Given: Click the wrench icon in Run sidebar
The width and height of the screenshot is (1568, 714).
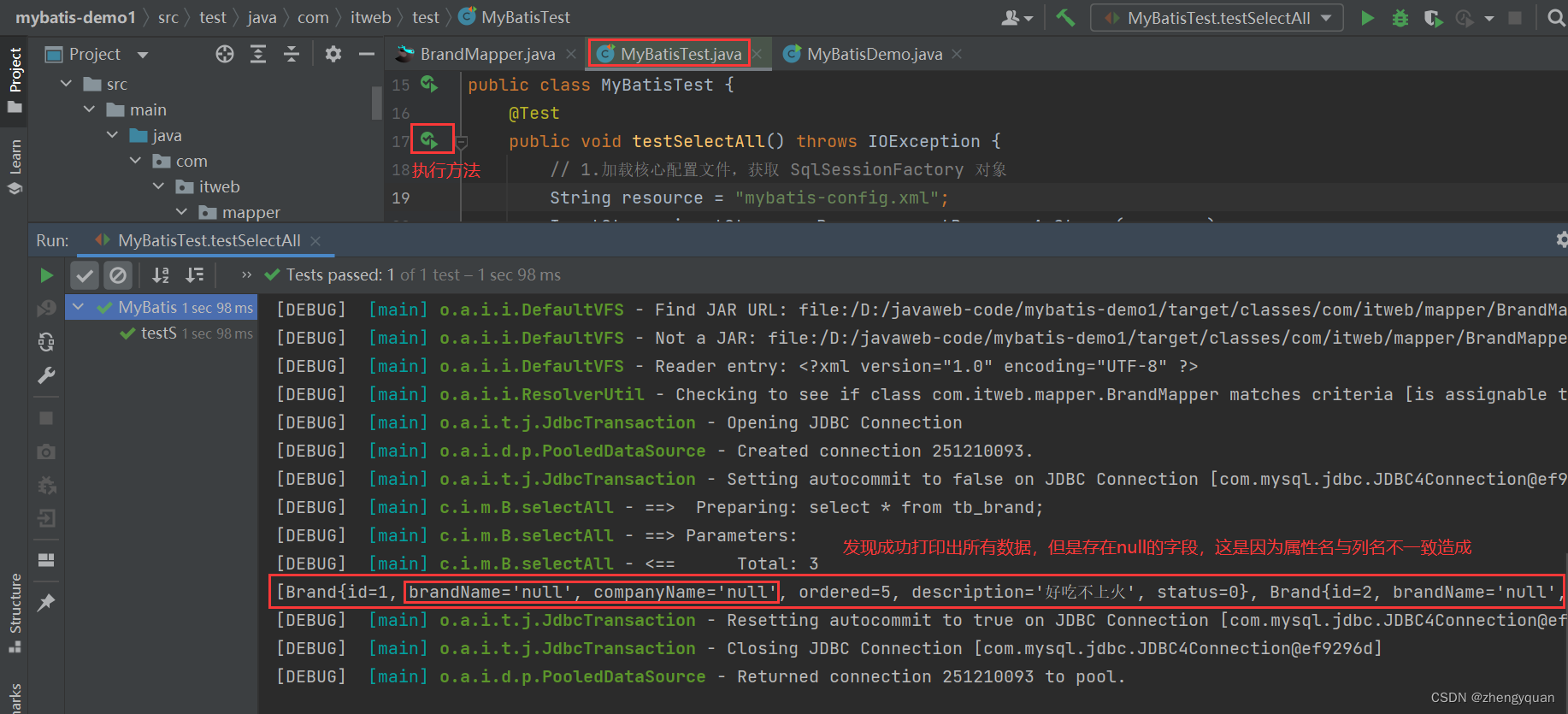Looking at the screenshot, I should 46,375.
